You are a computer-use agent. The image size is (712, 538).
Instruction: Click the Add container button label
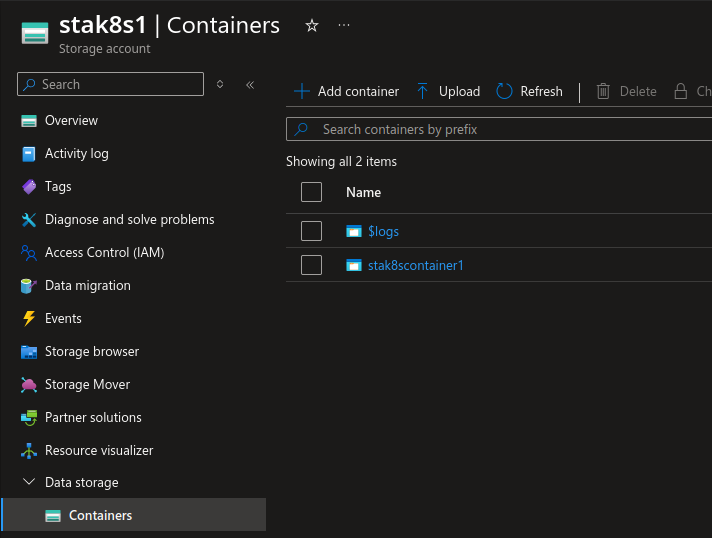coord(358,91)
